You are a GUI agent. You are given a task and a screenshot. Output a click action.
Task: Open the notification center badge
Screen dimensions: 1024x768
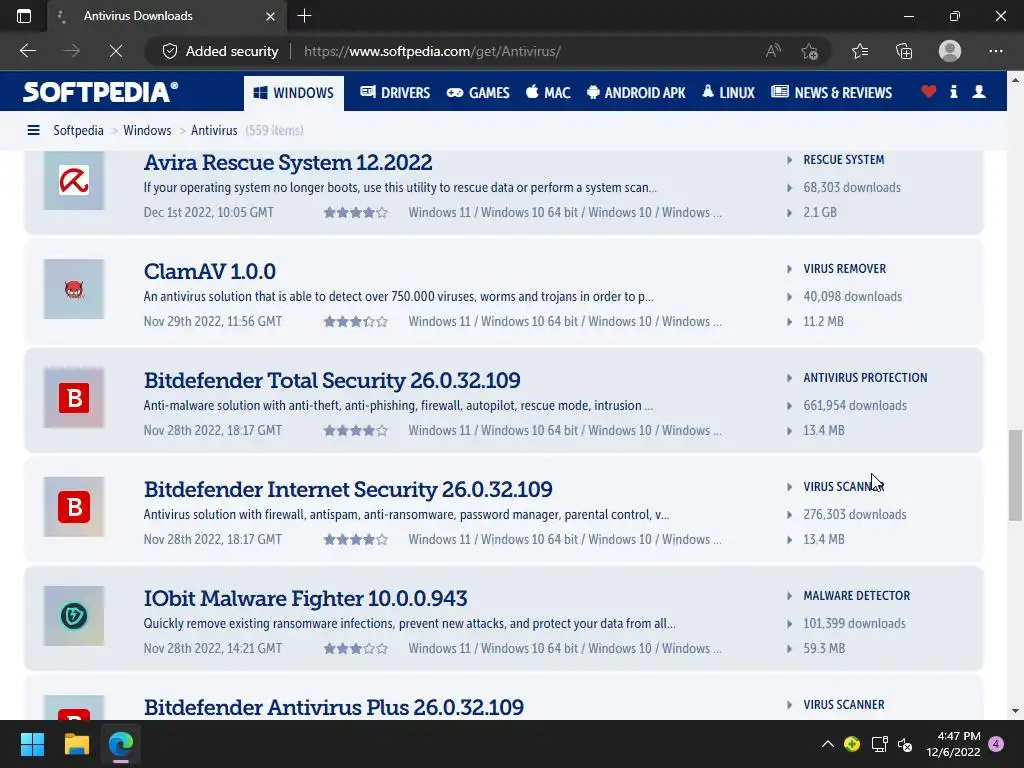(996, 744)
